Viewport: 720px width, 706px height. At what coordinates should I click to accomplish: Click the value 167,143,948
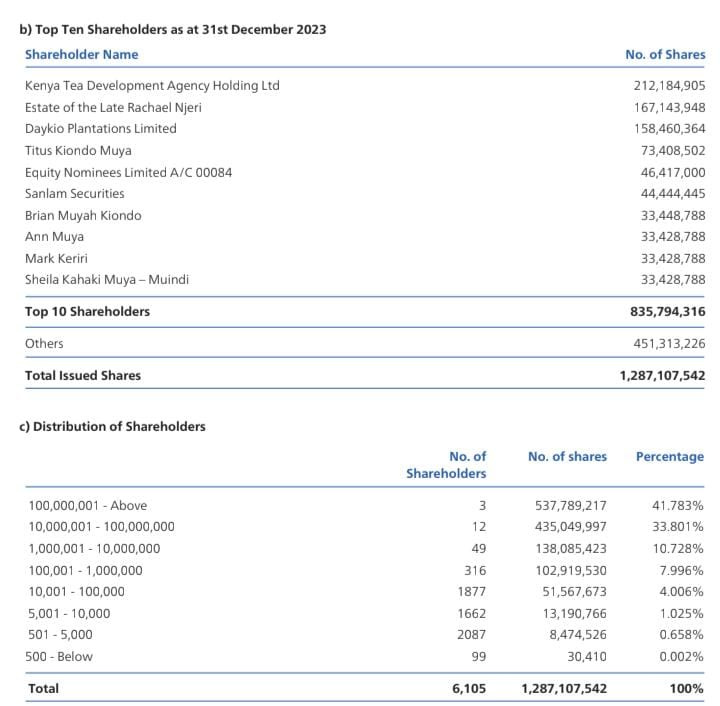click(669, 107)
